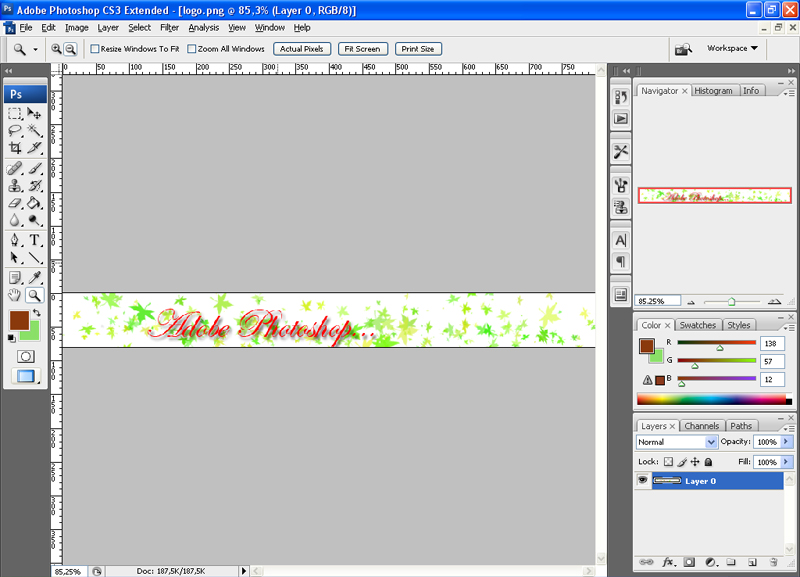Screen dimensions: 800x577
Task: Add a layer style with fx button
Action: pos(668,562)
